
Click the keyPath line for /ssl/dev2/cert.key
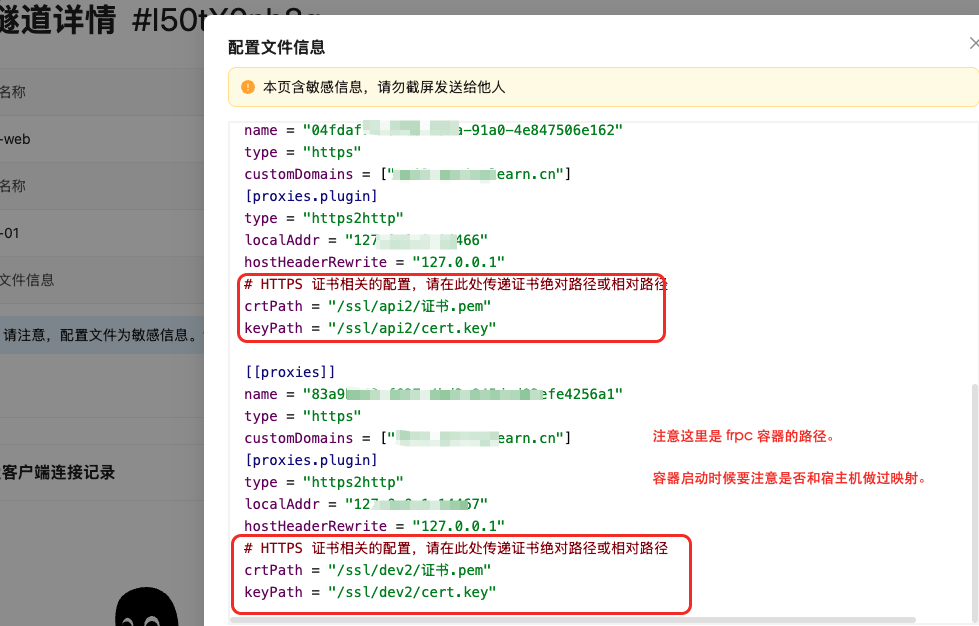click(370, 592)
